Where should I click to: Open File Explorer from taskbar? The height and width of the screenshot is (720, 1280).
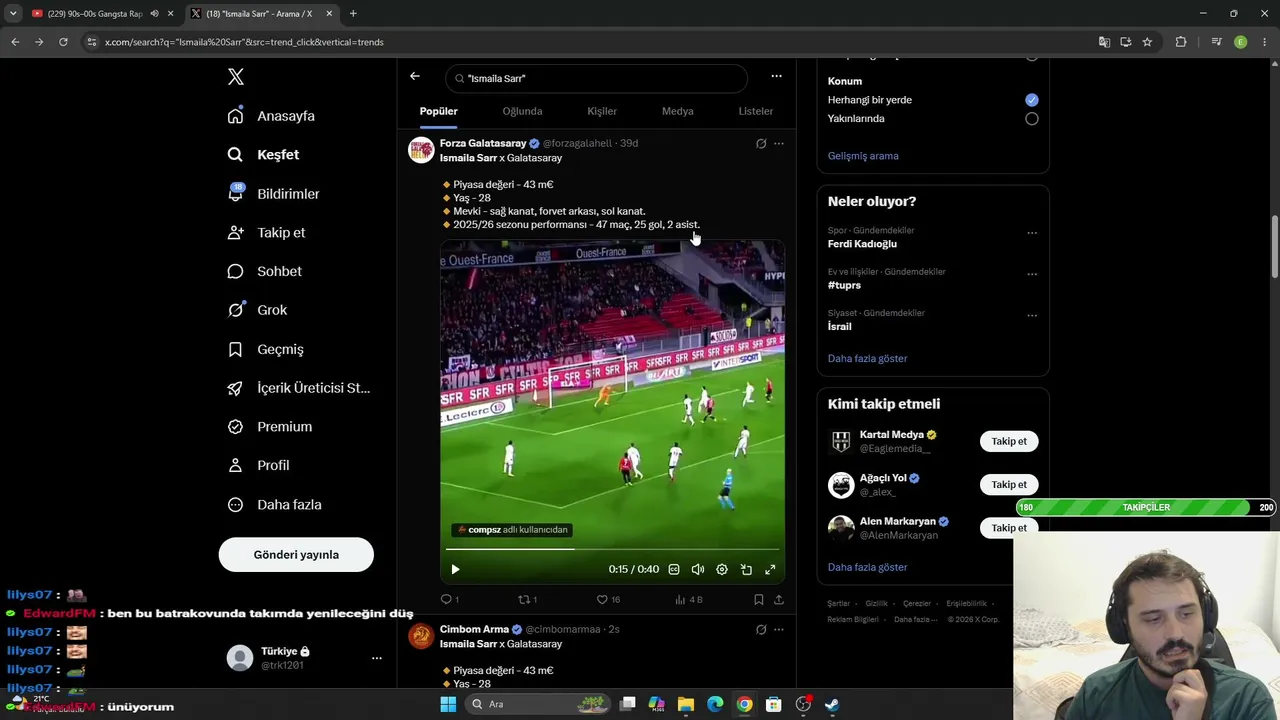[x=686, y=704]
